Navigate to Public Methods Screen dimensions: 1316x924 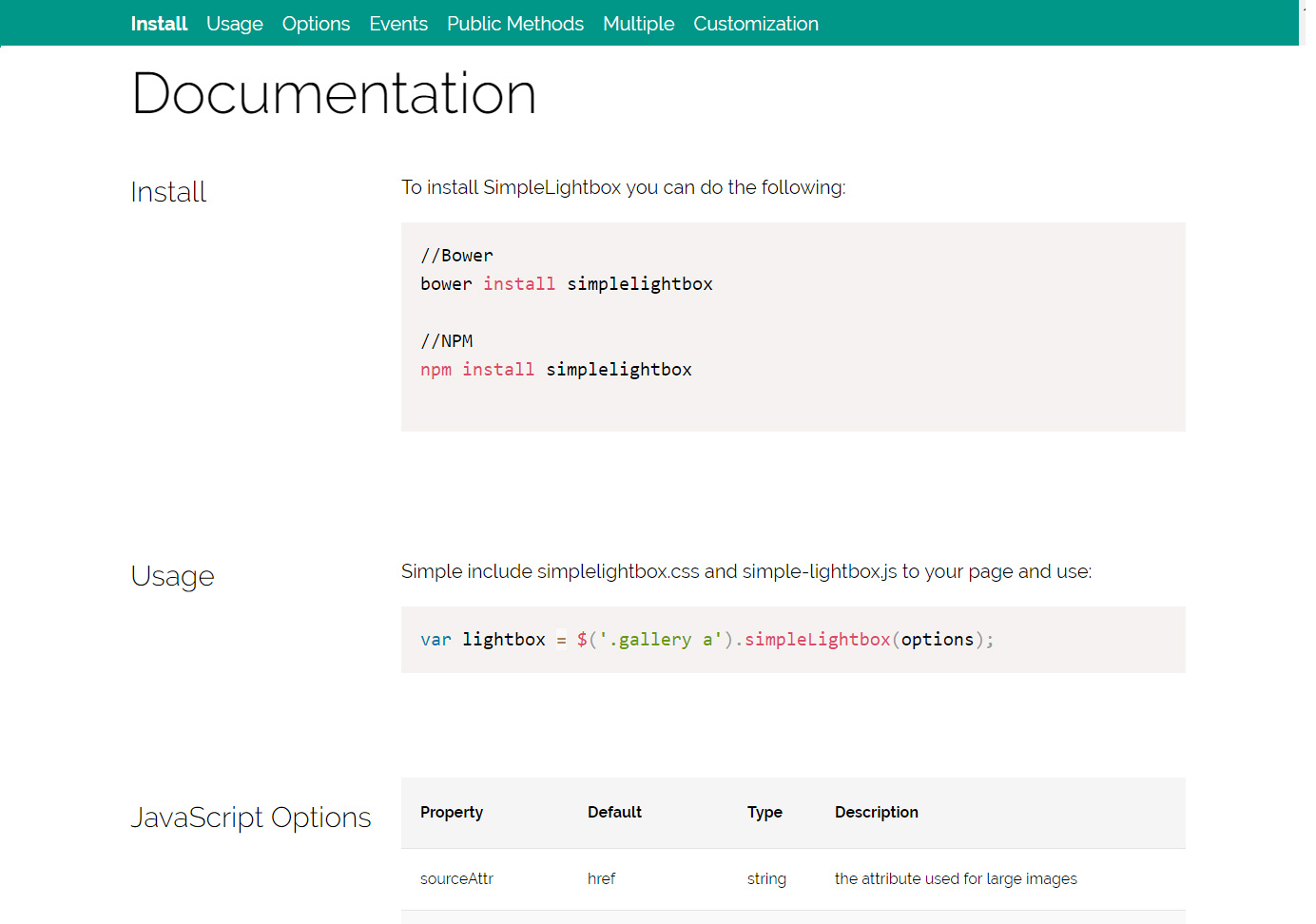(x=514, y=24)
